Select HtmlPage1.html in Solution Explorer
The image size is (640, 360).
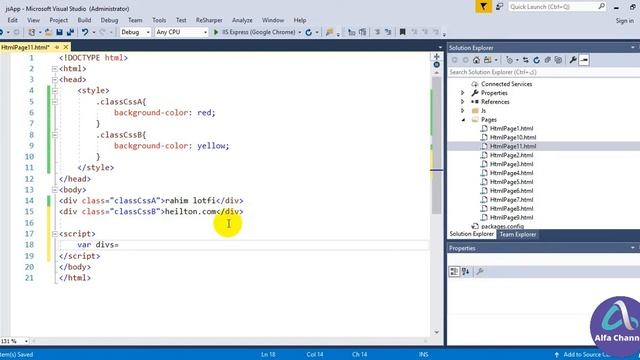(511, 129)
